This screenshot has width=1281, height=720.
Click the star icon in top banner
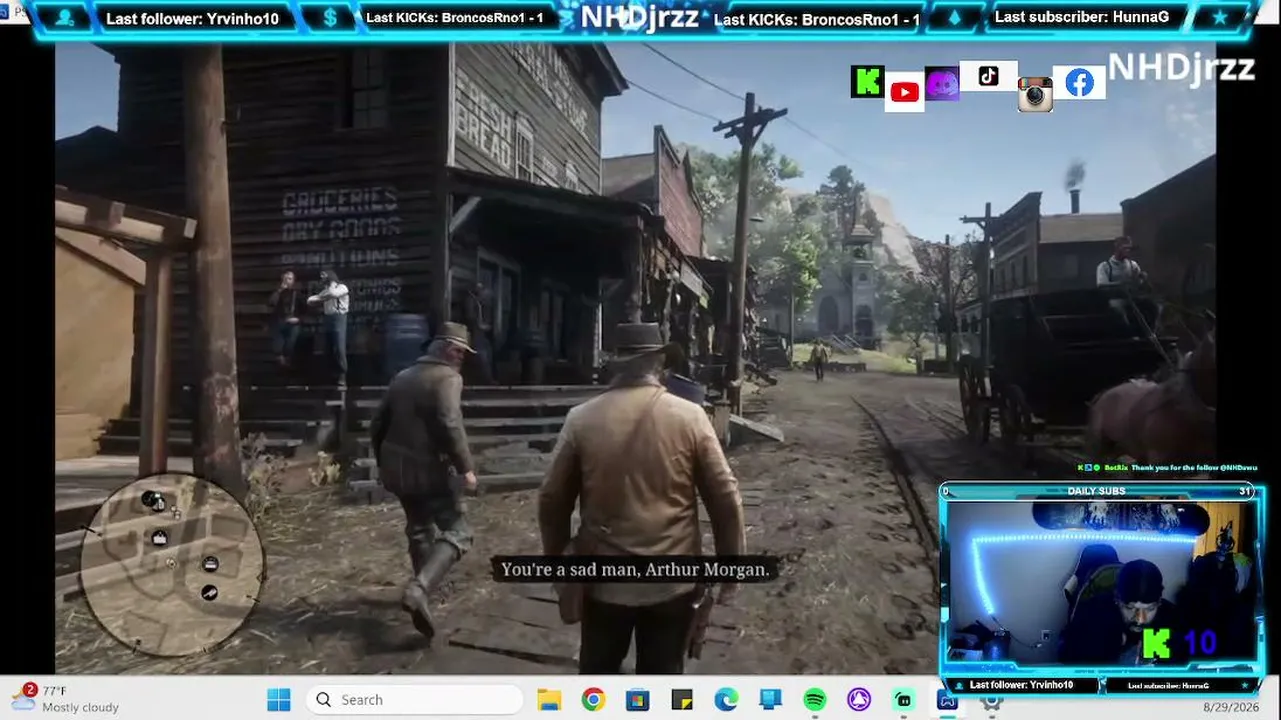(x=1219, y=18)
